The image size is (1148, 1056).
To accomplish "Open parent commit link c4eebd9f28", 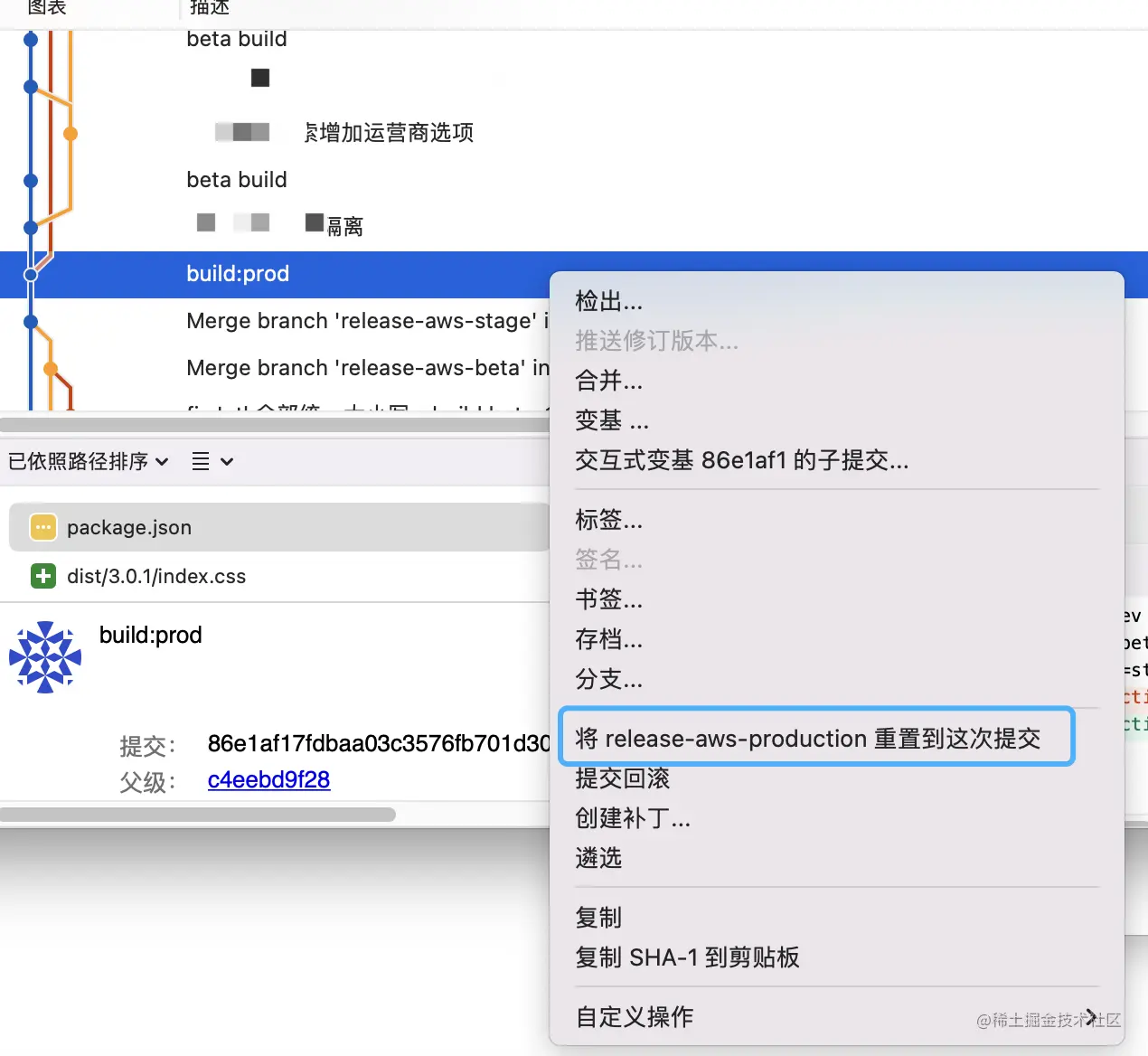I will pyautogui.click(x=268, y=779).
